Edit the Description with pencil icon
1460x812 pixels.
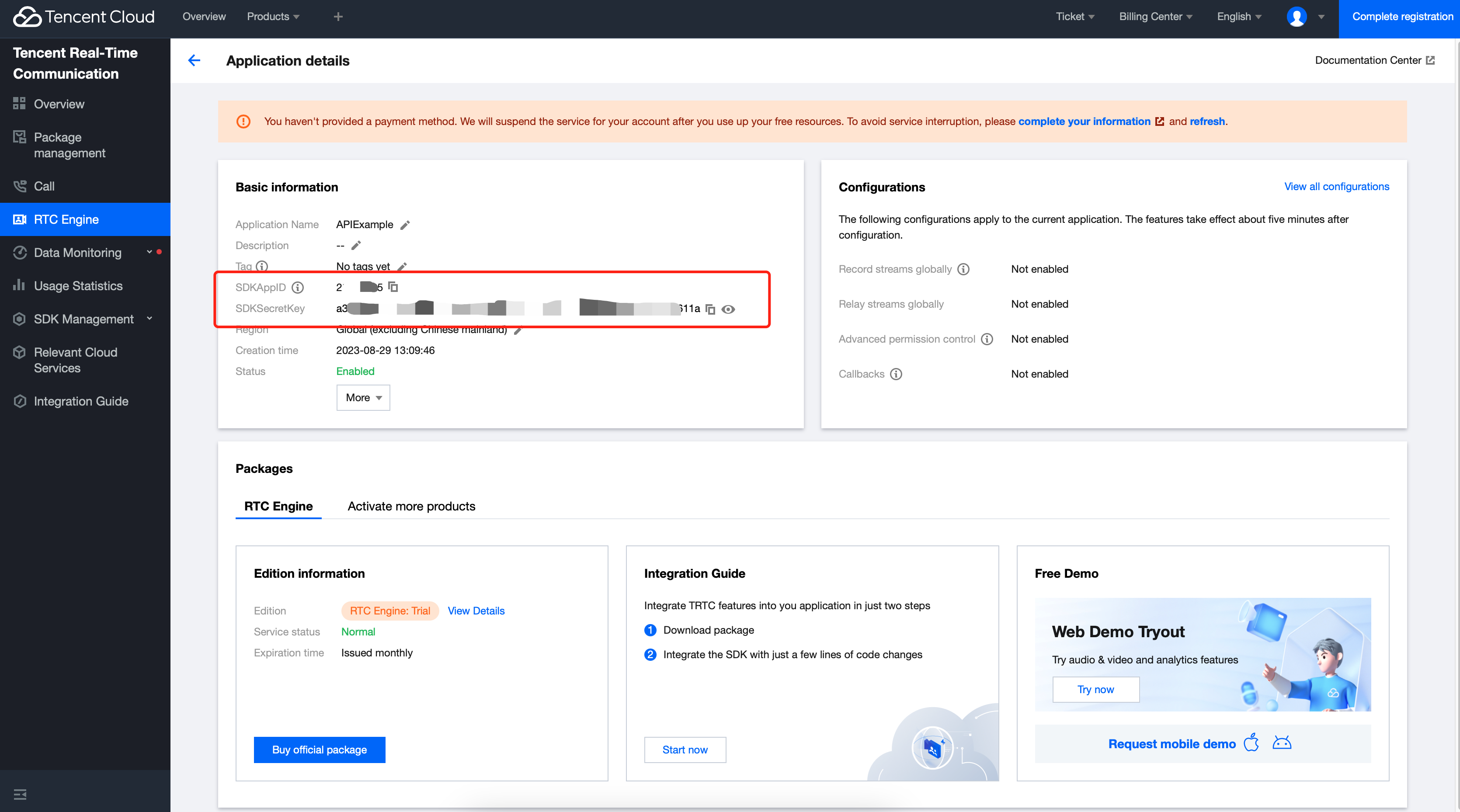tap(356, 245)
